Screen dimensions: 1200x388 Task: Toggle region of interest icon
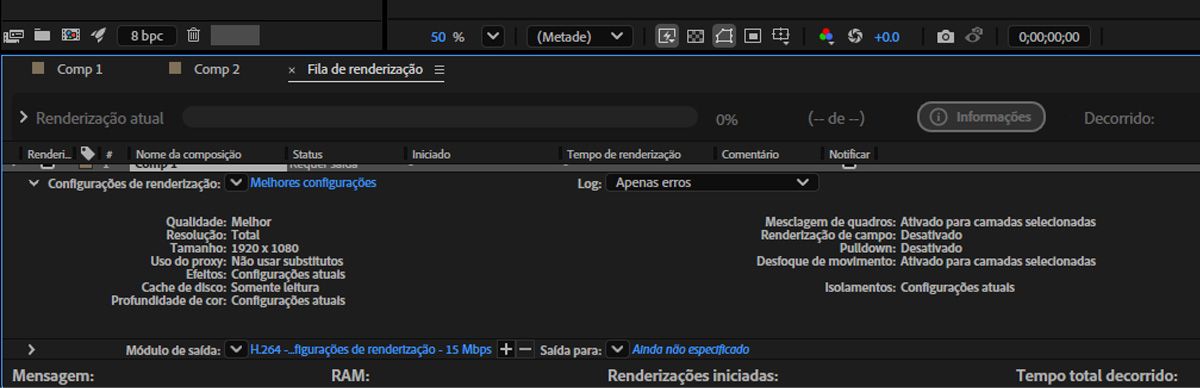click(753, 36)
